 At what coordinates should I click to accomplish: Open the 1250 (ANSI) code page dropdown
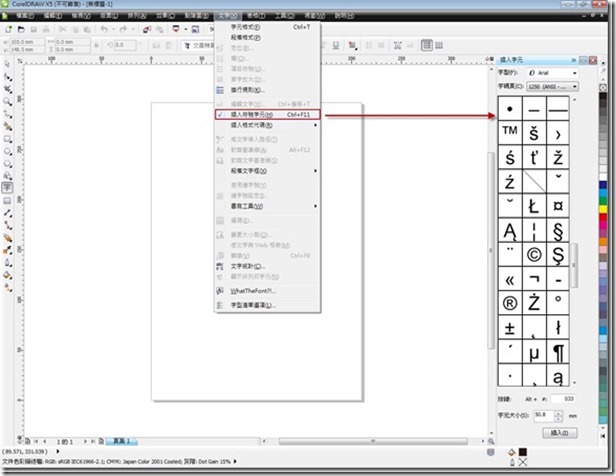coord(553,86)
